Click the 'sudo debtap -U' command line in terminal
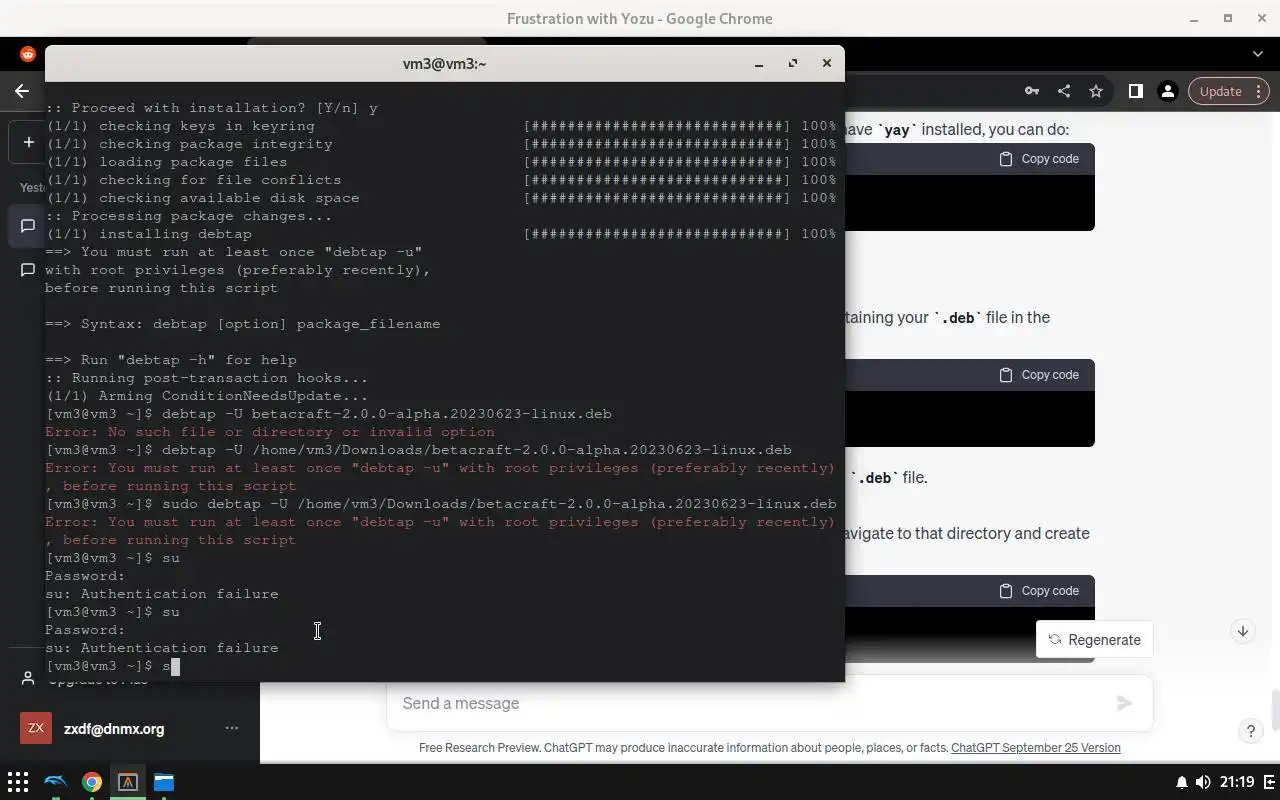The height and width of the screenshot is (800, 1280). [441, 504]
